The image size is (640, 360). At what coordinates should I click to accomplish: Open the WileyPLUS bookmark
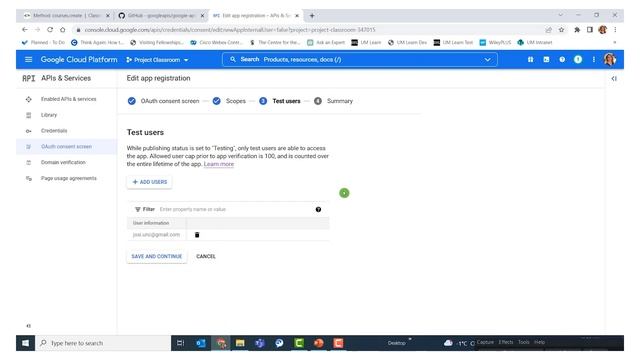pyautogui.click(x=495, y=42)
